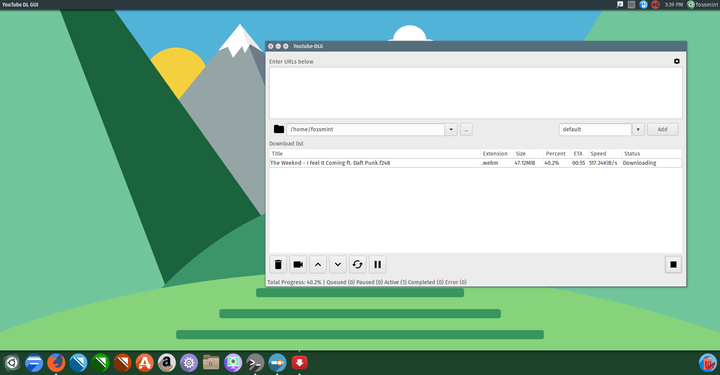Screen dimensions: 720x375
Task: Open the blue text-lines app icon in dock
Action: [x=34, y=363]
